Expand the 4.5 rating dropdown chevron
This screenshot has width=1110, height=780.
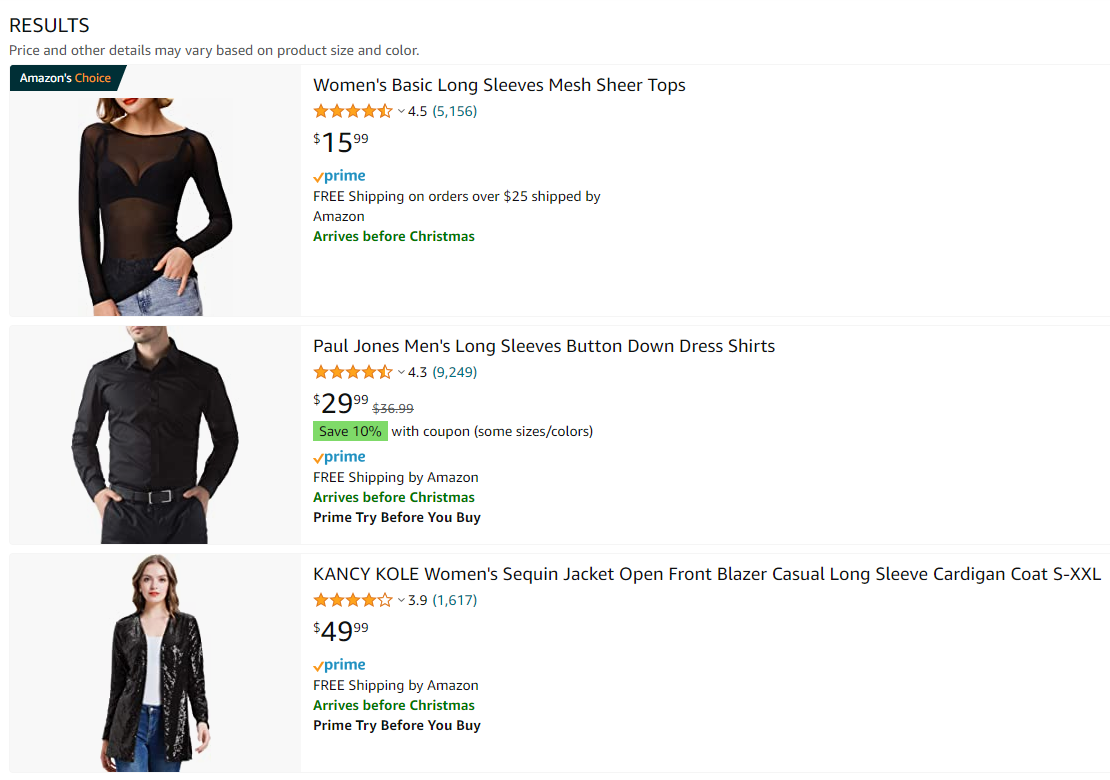[401, 111]
